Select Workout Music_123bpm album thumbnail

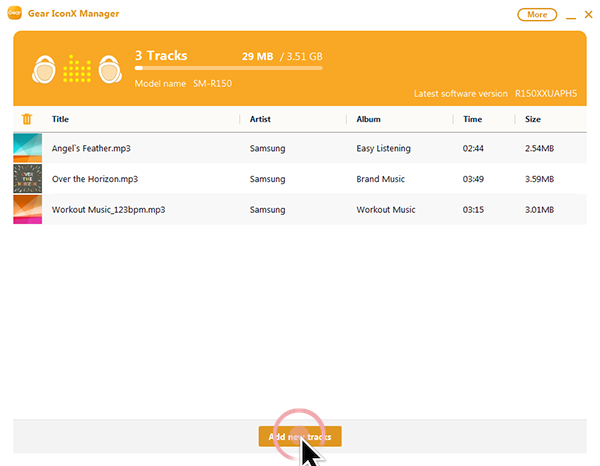[28, 210]
